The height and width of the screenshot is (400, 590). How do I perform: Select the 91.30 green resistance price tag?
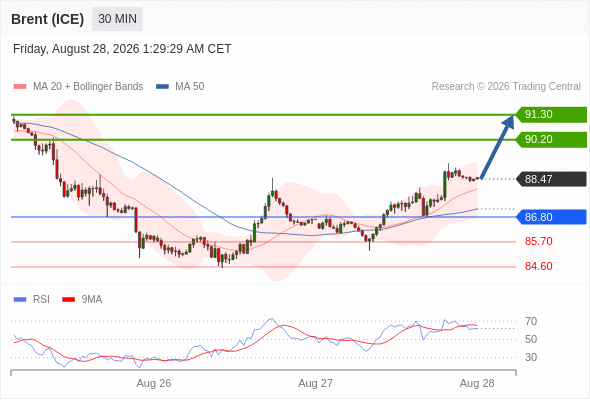click(x=551, y=114)
